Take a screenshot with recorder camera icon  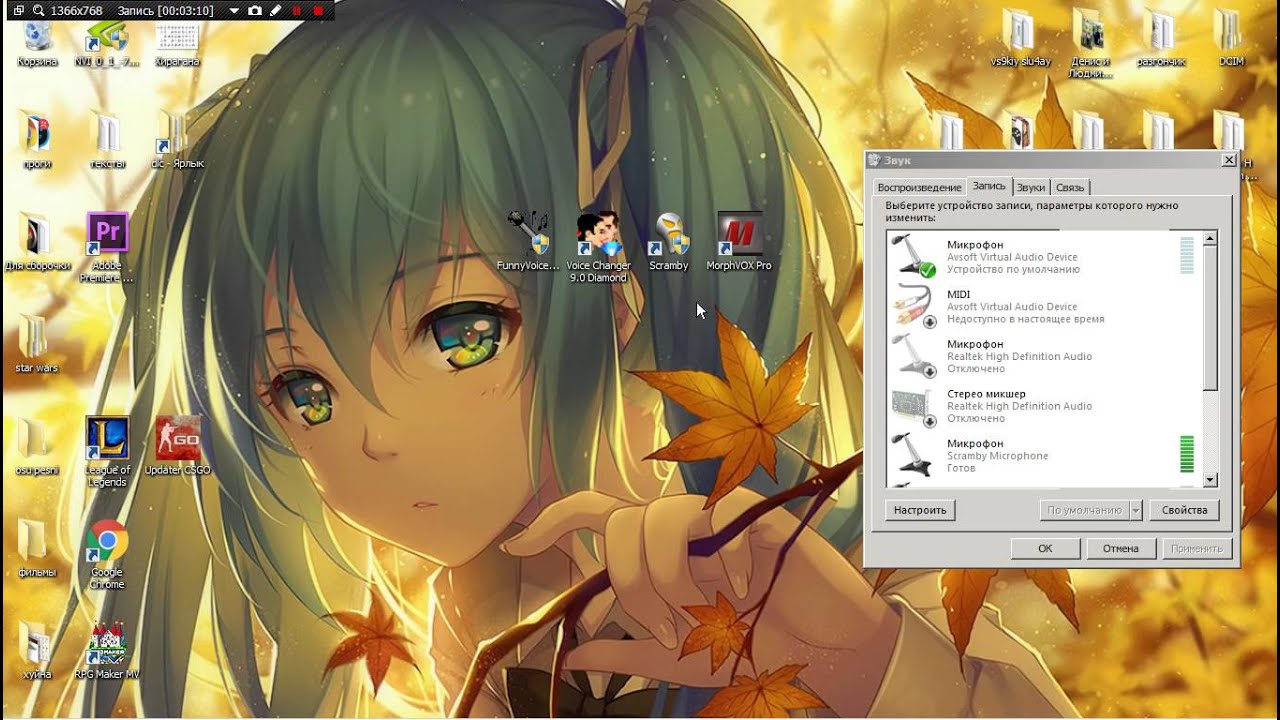(254, 10)
